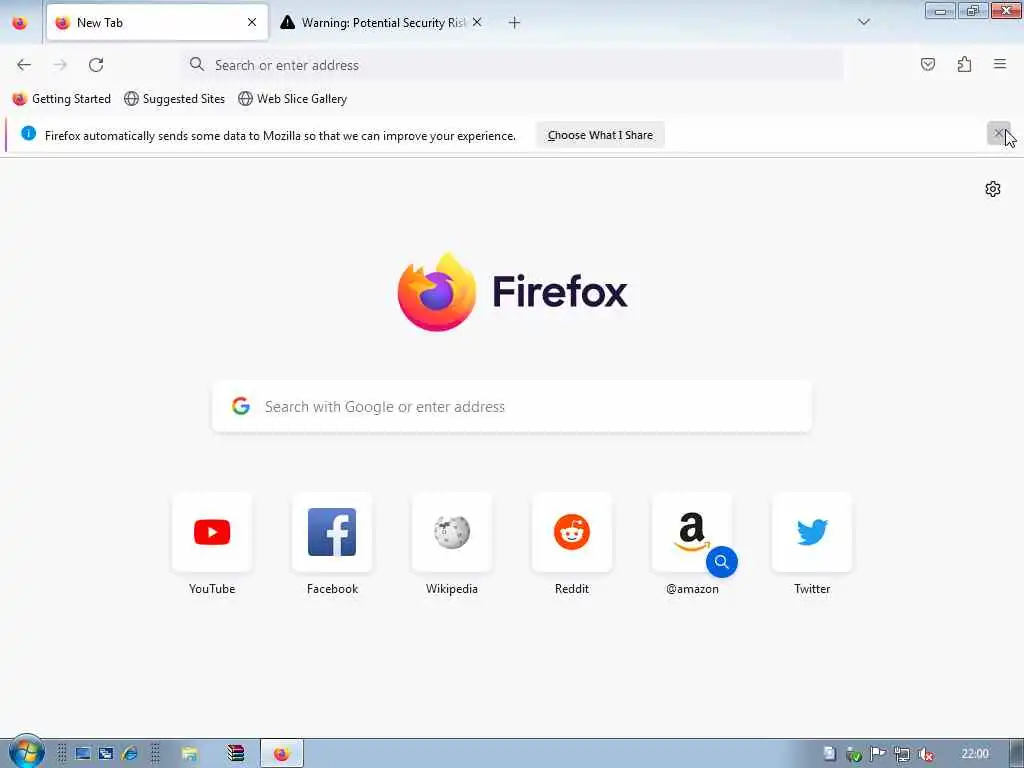The image size is (1024, 768).
Task: Switch to the New Tab tab
Action: click(157, 22)
